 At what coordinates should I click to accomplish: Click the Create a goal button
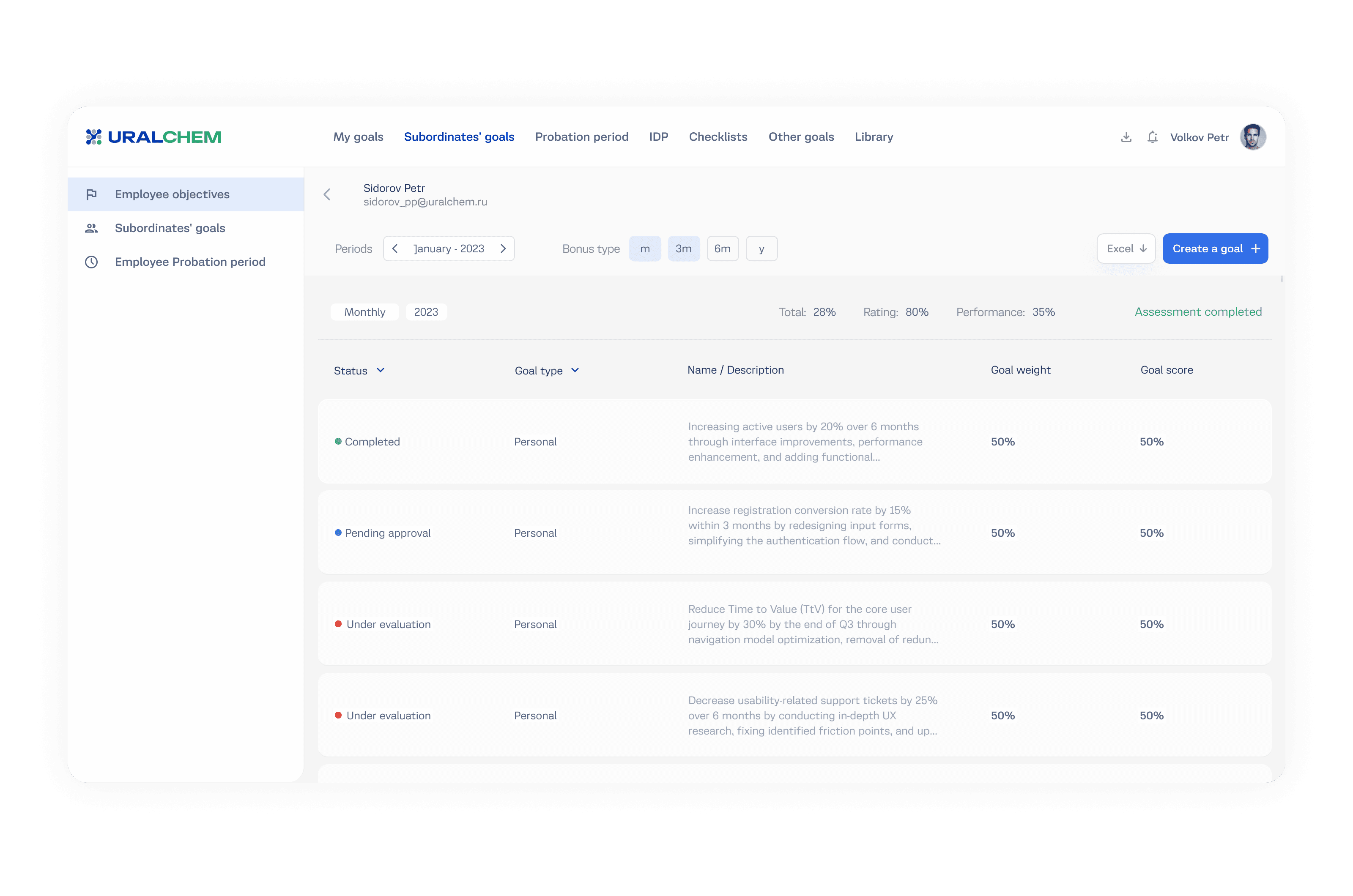[1215, 249]
